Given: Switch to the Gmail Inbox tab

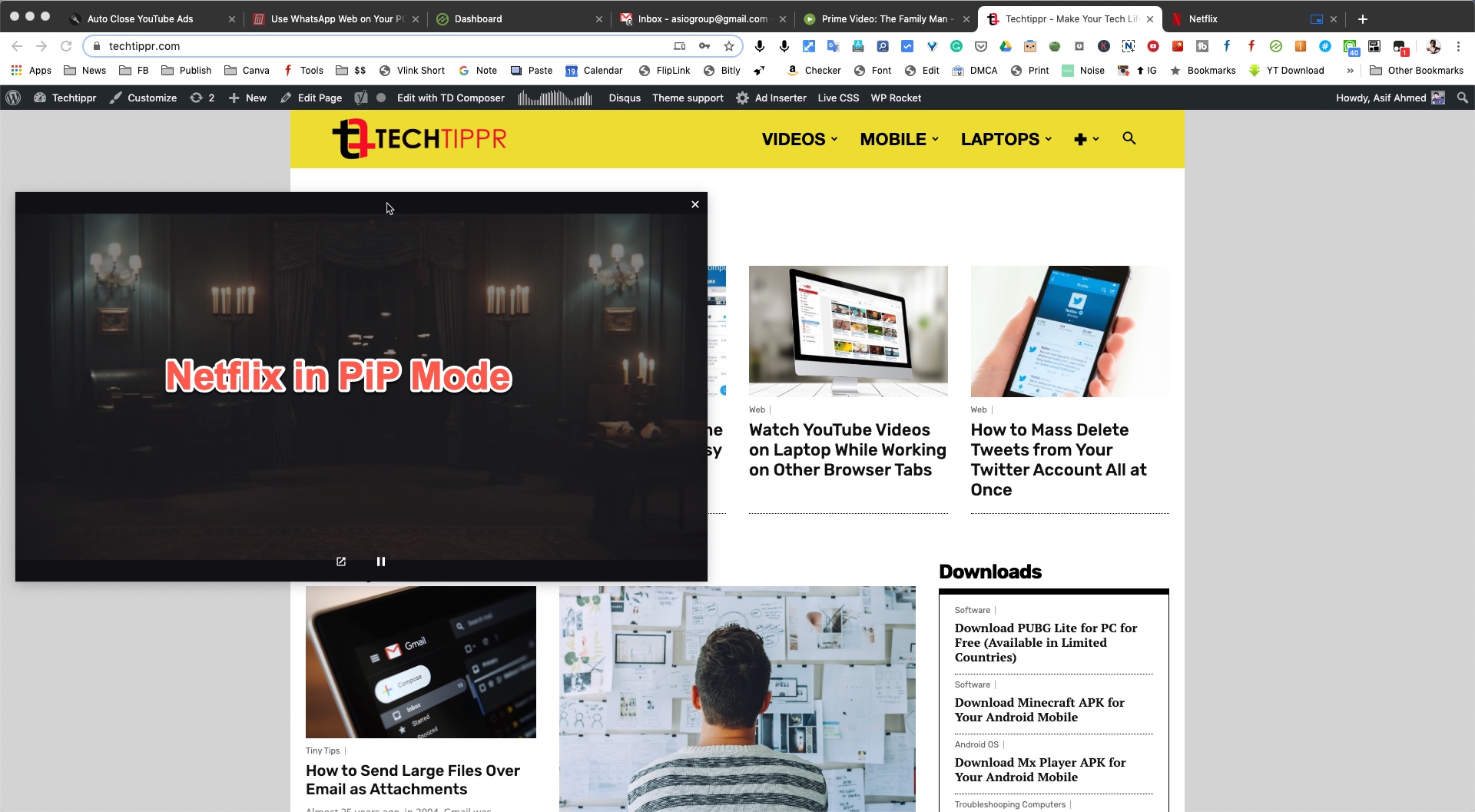Looking at the screenshot, I should [702, 19].
